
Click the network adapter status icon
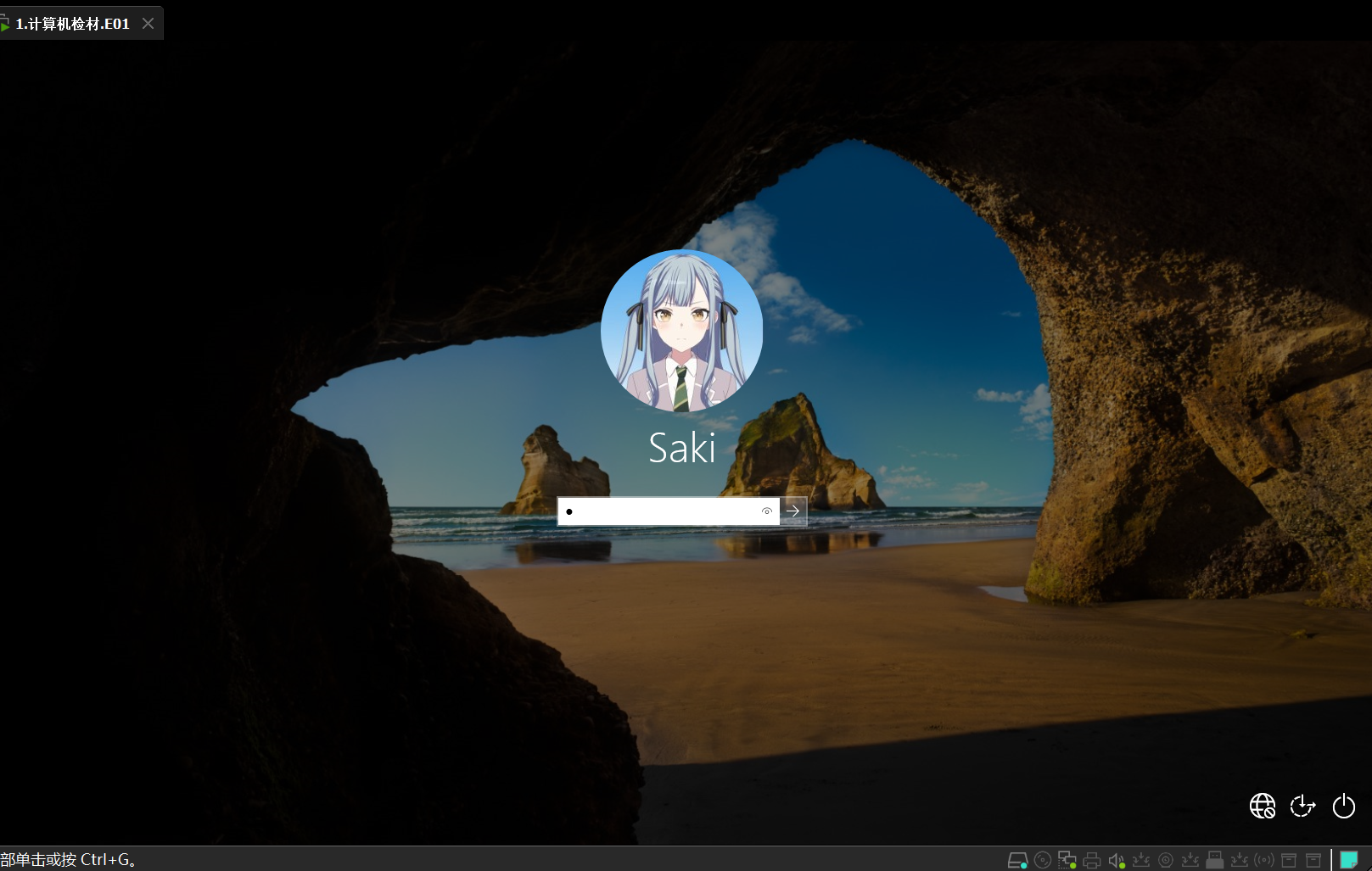pos(1067,860)
